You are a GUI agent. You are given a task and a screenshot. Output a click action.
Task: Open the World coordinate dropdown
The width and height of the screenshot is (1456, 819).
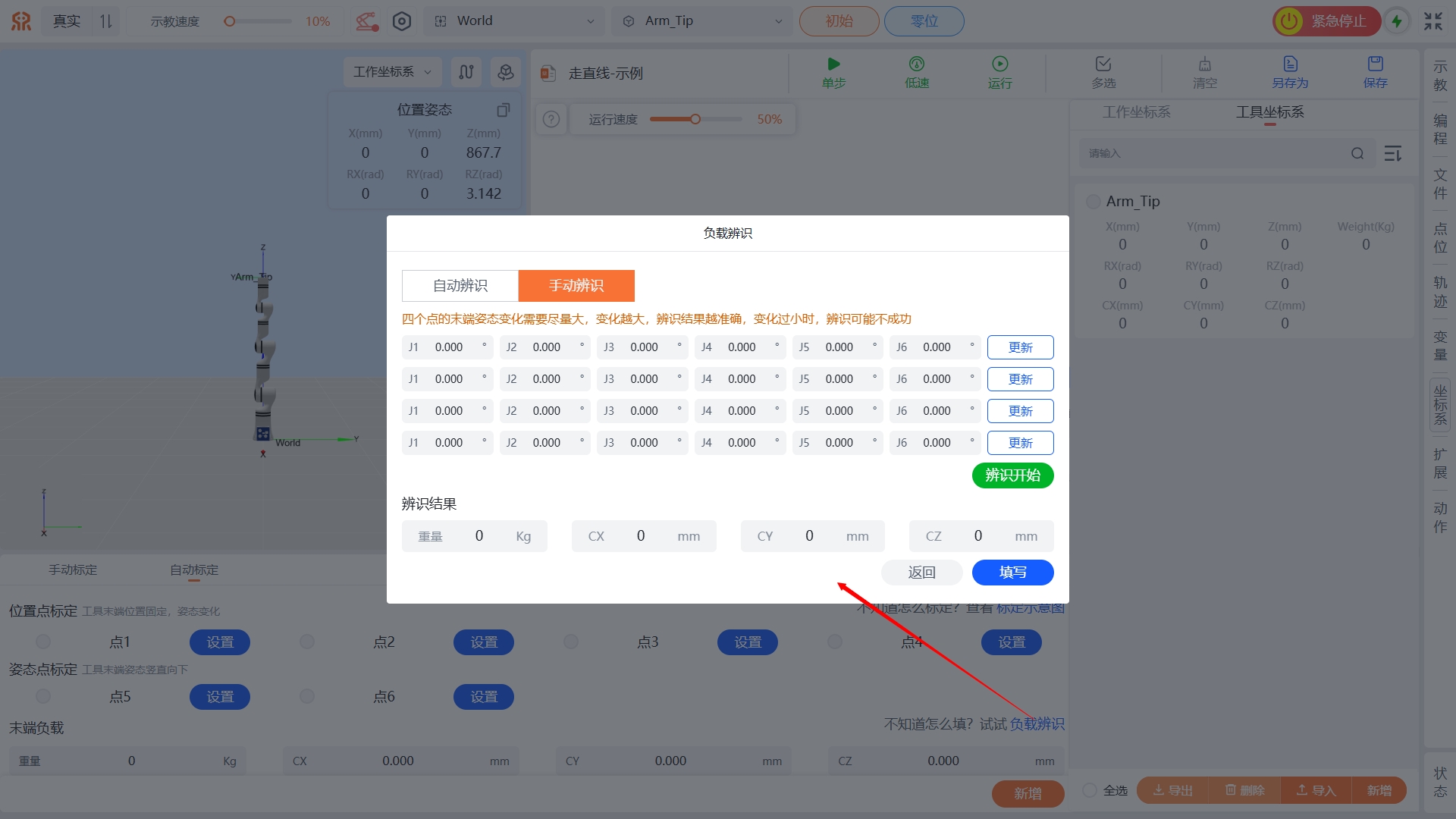[x=515, y=21]
